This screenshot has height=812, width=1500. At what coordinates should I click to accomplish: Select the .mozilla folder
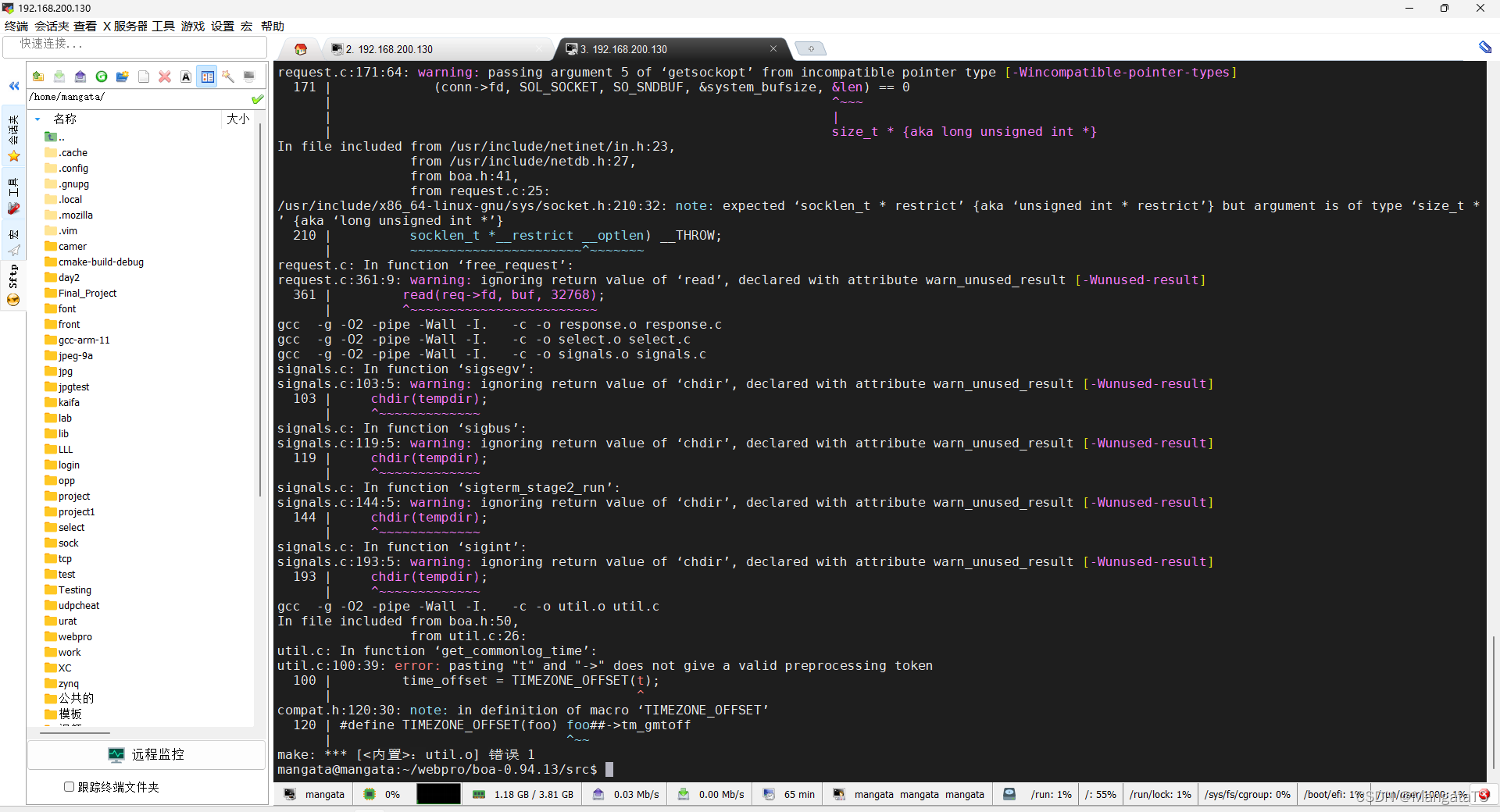(x=69, y=215)
